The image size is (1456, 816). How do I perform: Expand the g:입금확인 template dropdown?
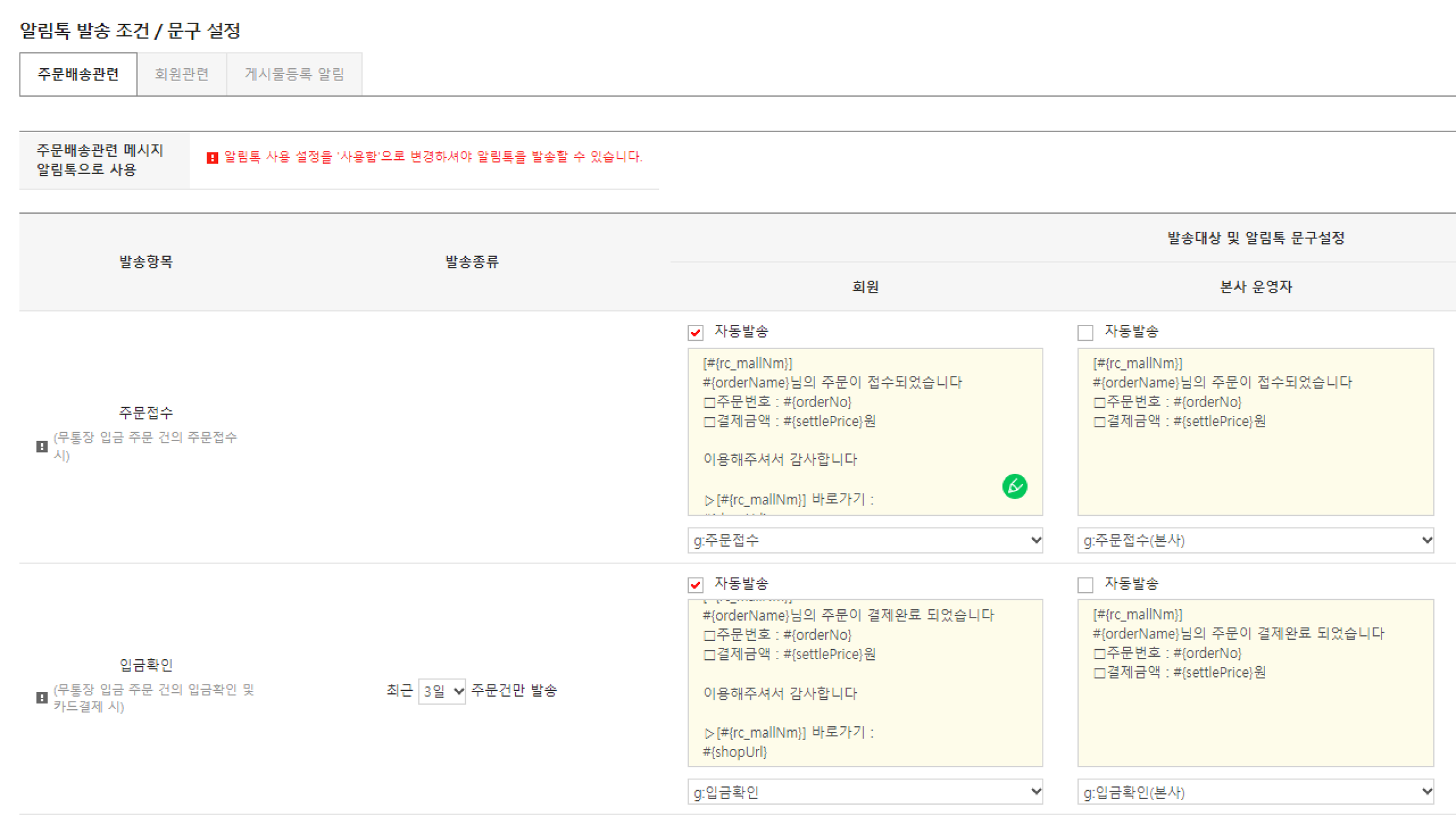coord(864,792)
